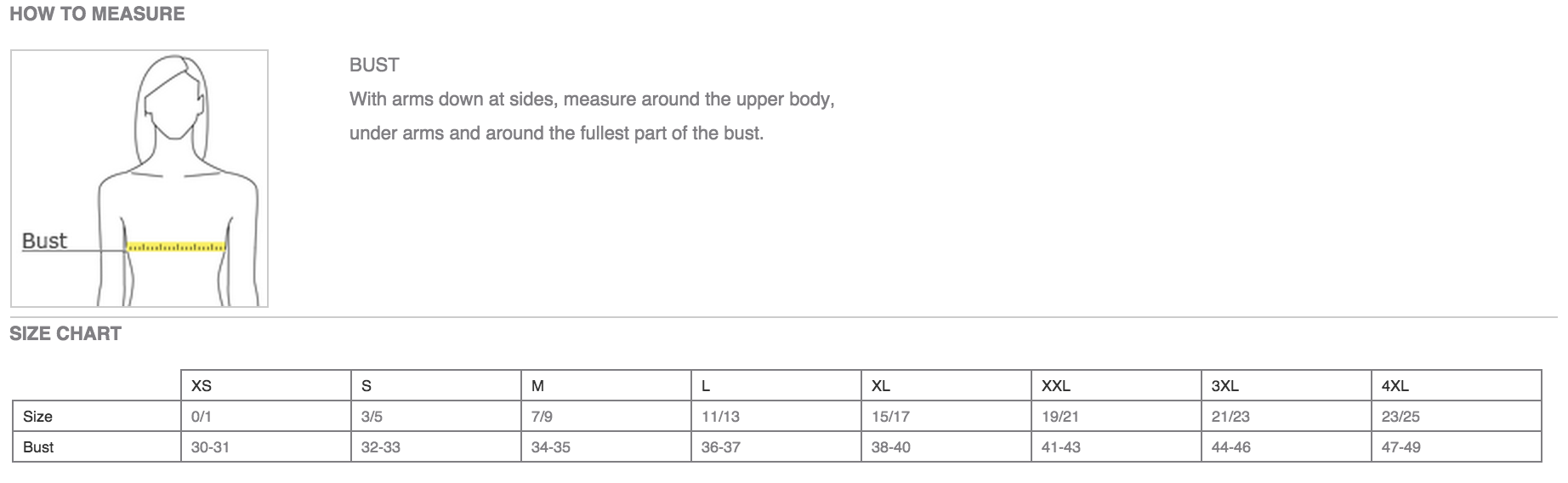Screen dimensions: 1568x483
Task: Select the XL column header
Action: 881,386
